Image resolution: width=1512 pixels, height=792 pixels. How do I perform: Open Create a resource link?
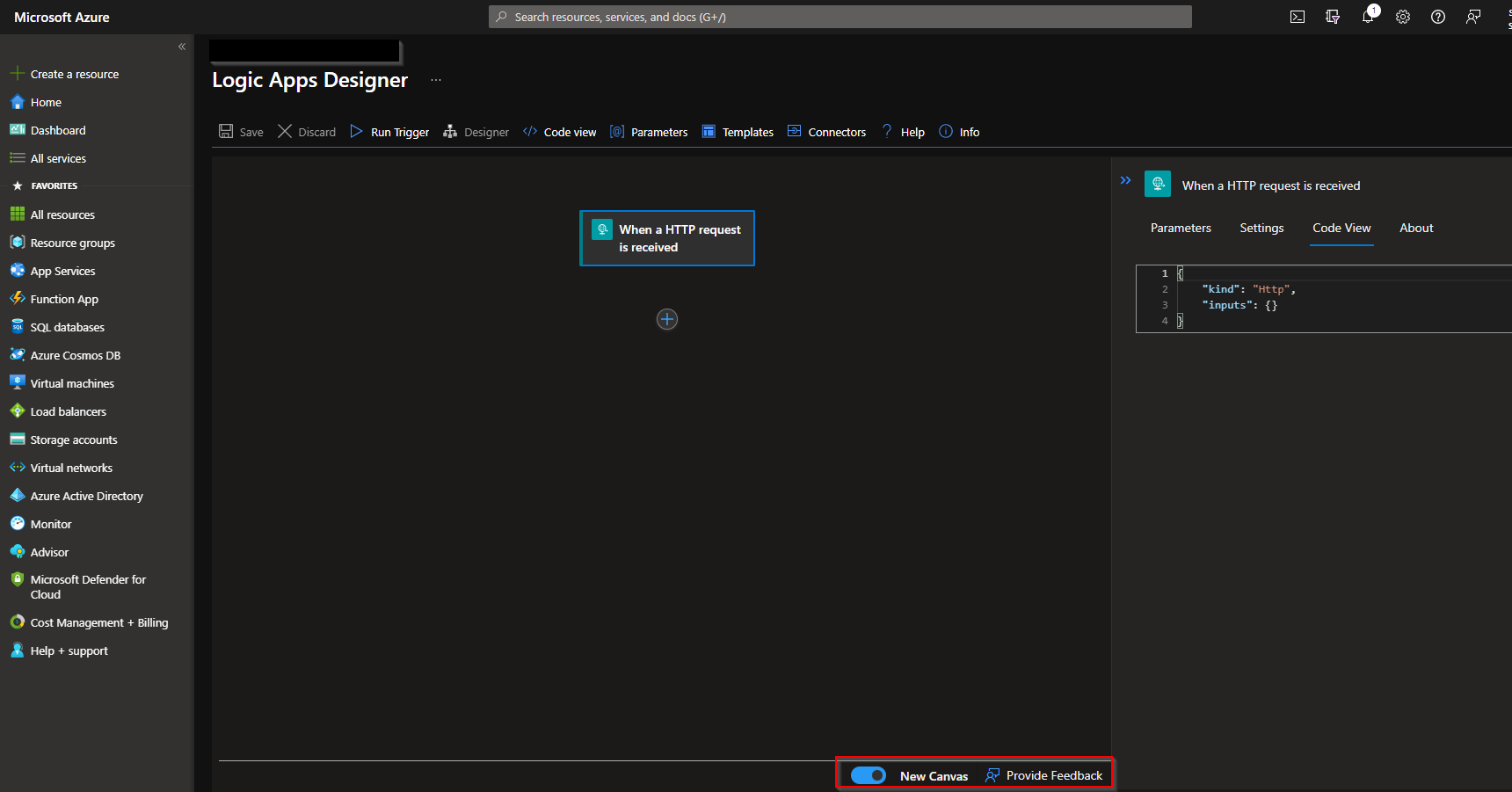75,75
